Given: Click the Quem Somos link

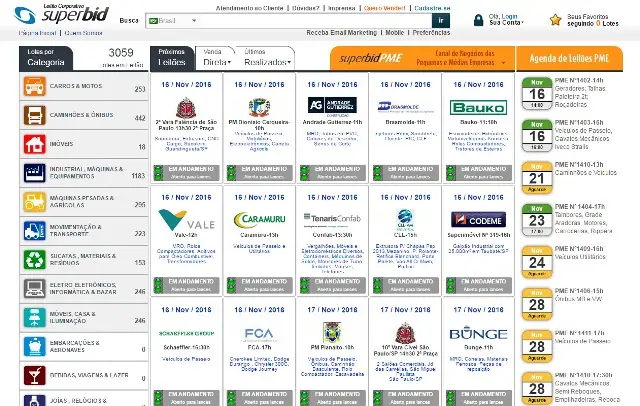Looking at the screenshot, I should tap(83, 33).
